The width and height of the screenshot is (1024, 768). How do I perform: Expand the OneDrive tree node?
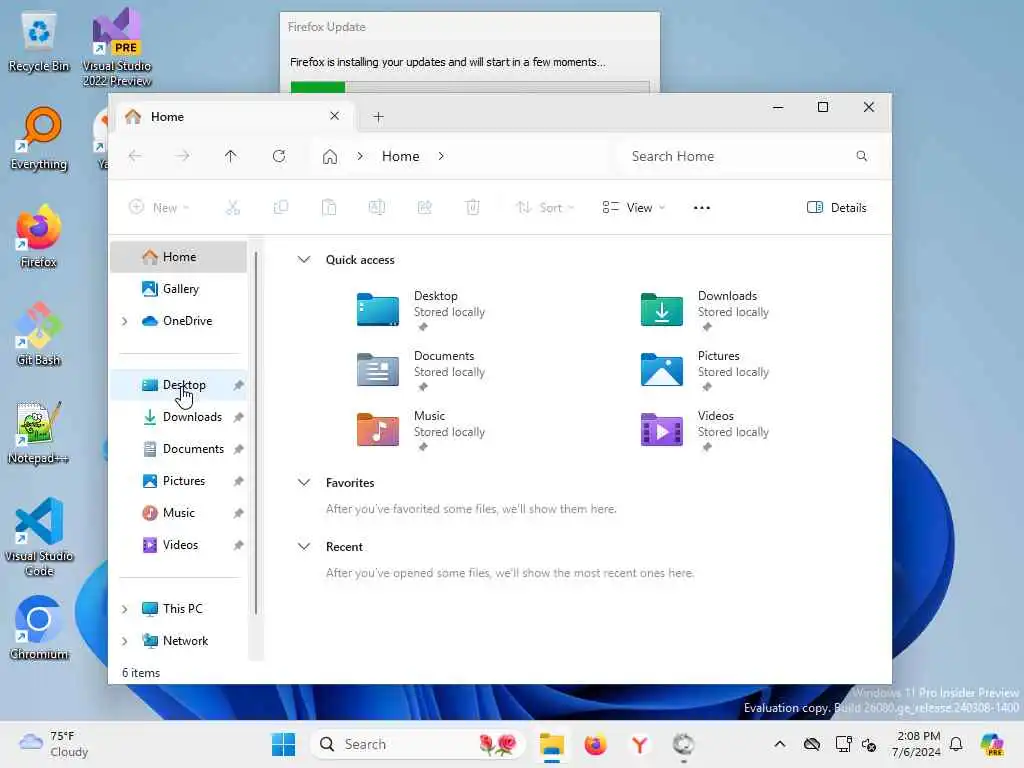pyautogui.click(x=125, y=321)
